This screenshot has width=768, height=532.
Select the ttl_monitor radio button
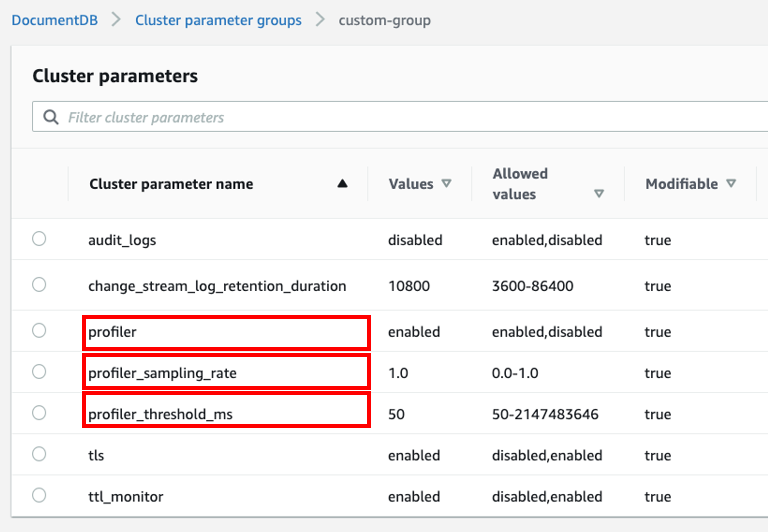[x=39, y=495]
